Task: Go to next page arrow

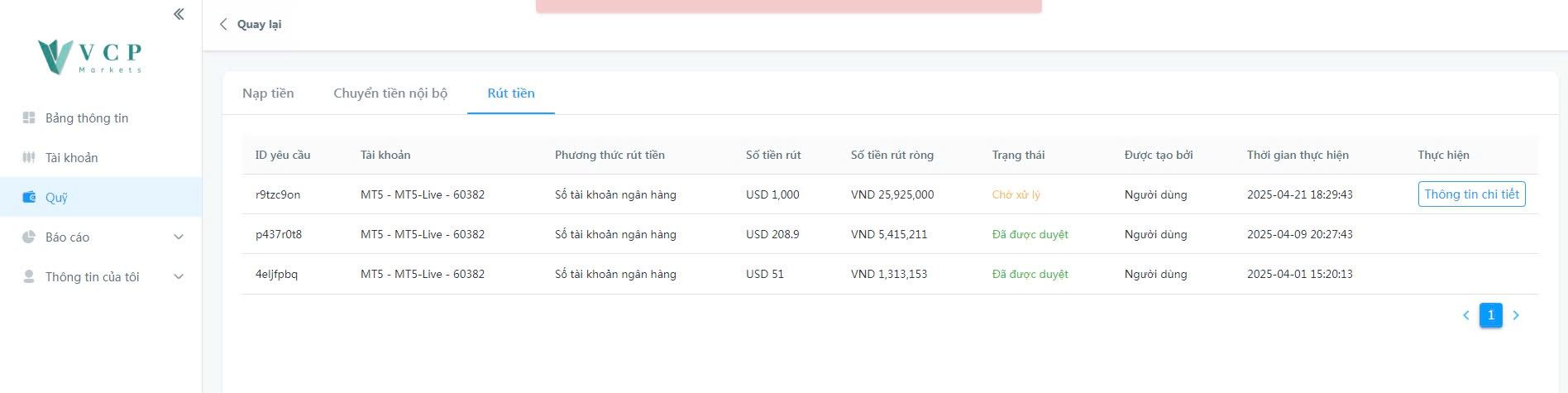Action: 1516,315
